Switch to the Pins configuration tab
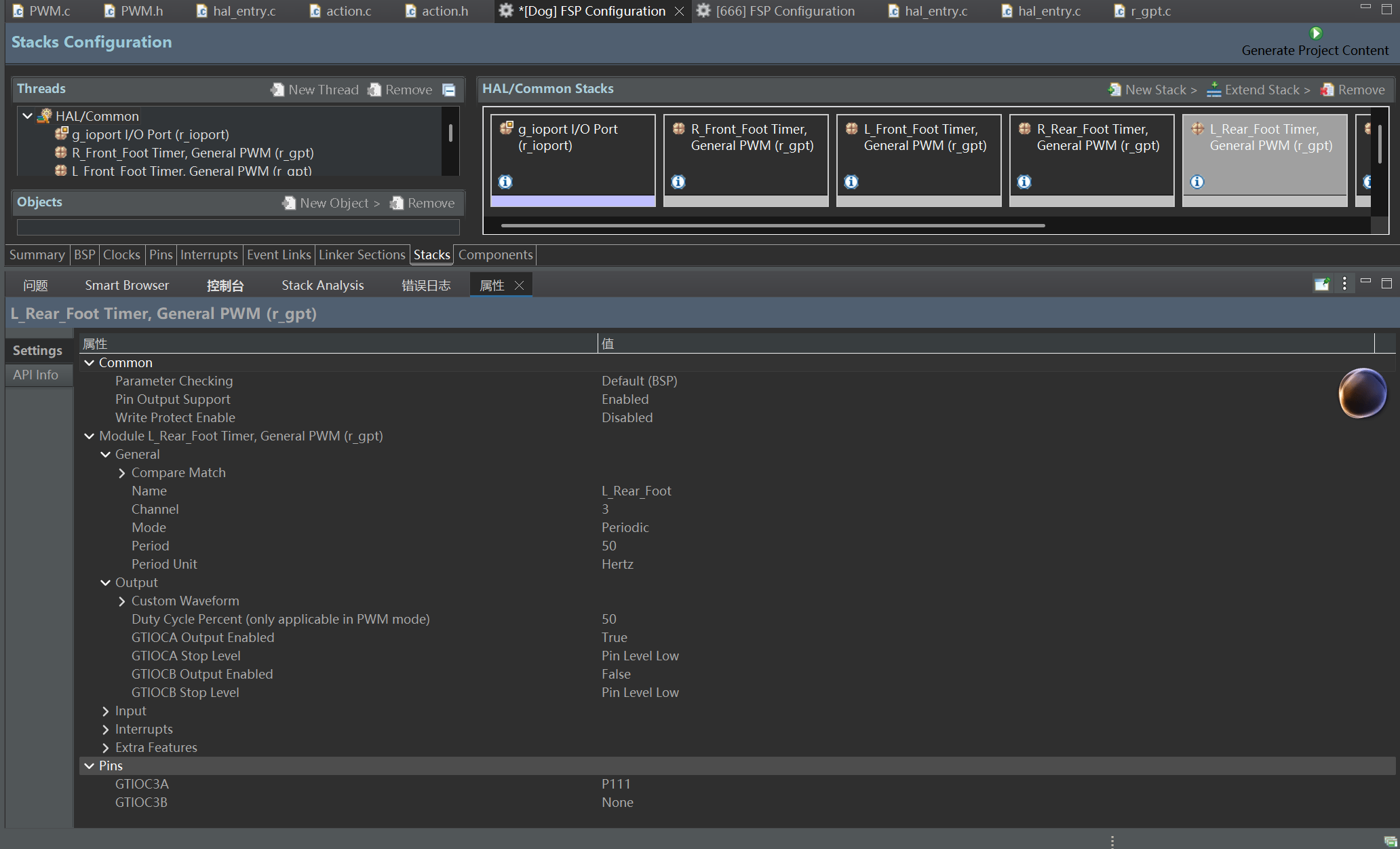The image size is (1400, 849). 161,255
